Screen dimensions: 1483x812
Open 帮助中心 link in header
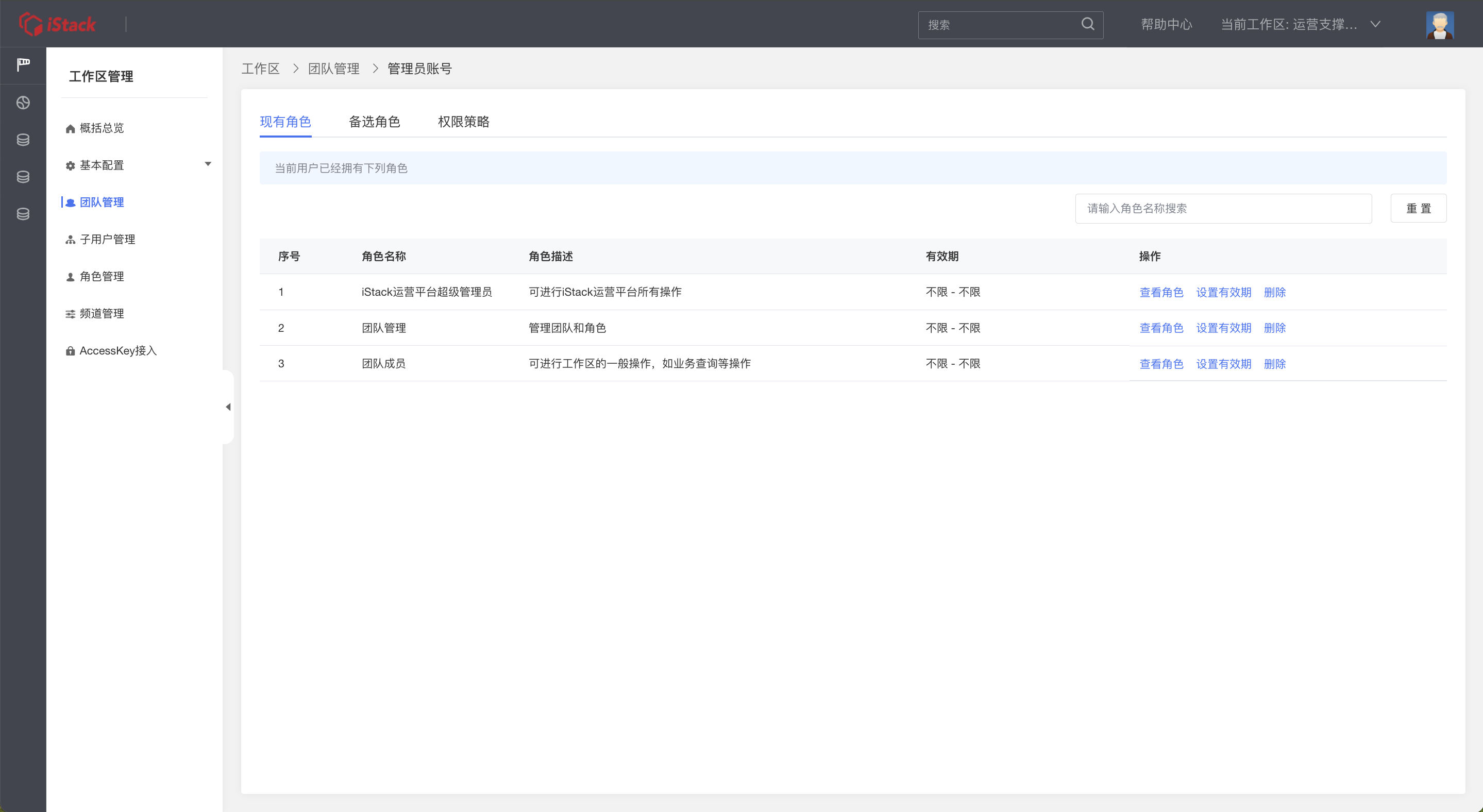(x=1167, y=24)
